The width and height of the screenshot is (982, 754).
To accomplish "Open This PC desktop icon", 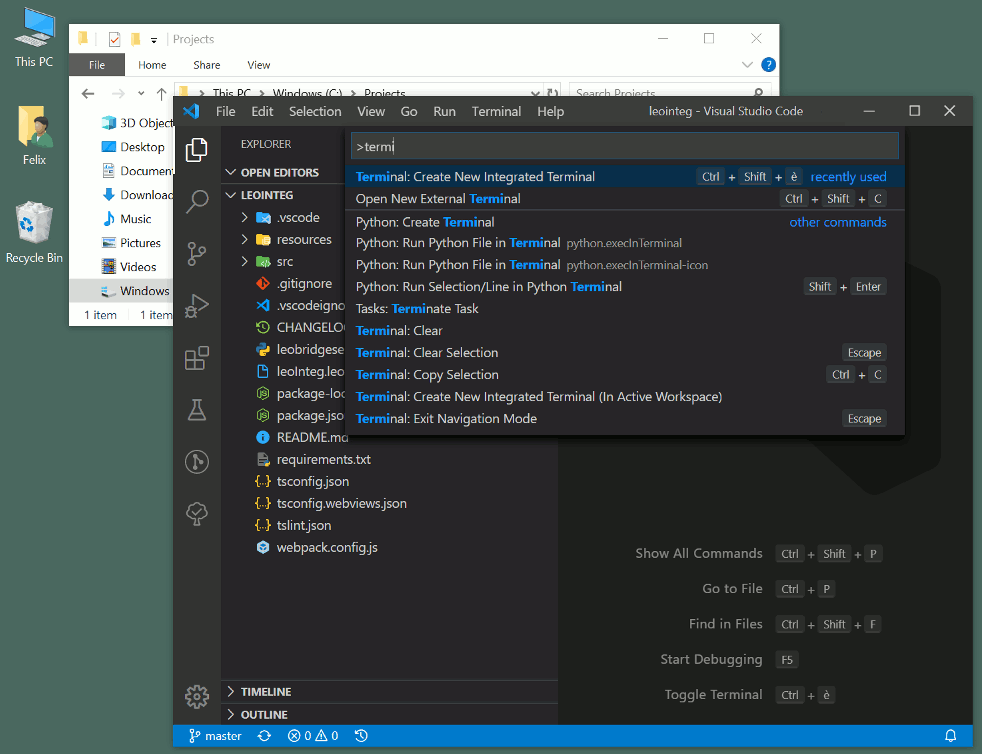I will pos(34,38).
